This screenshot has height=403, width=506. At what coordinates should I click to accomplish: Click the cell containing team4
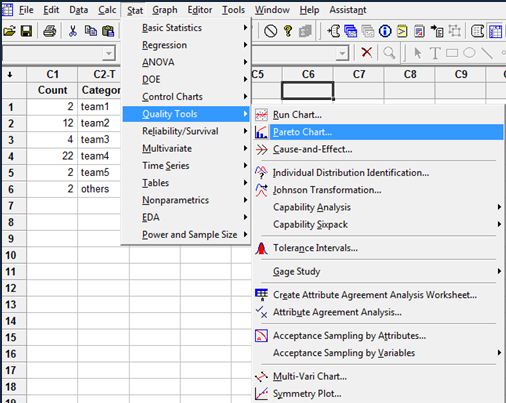click(x=99, y=156)
